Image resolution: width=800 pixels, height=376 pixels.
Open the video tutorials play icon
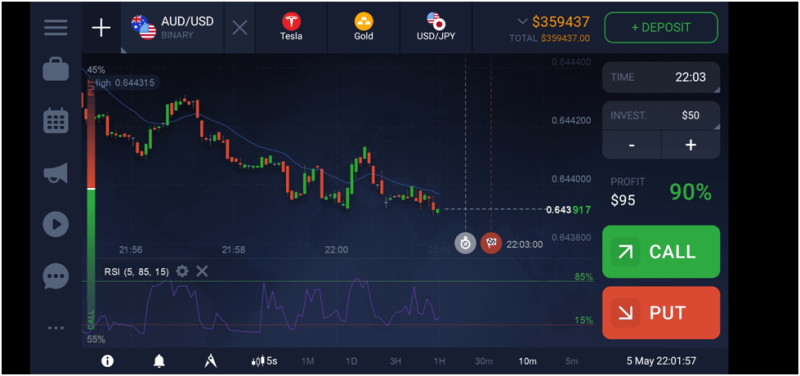(56, 224)
